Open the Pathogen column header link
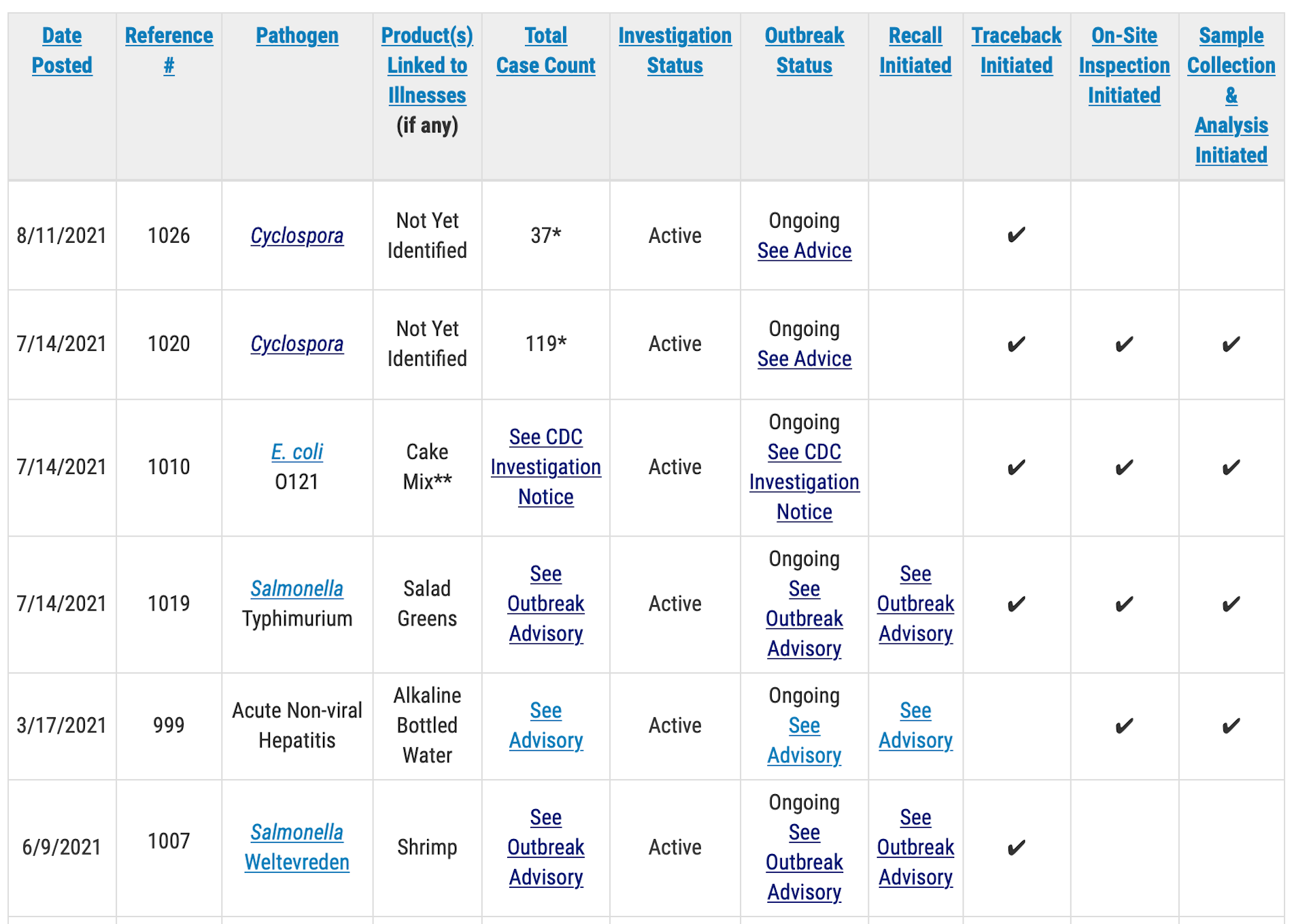 click(297, 35)
